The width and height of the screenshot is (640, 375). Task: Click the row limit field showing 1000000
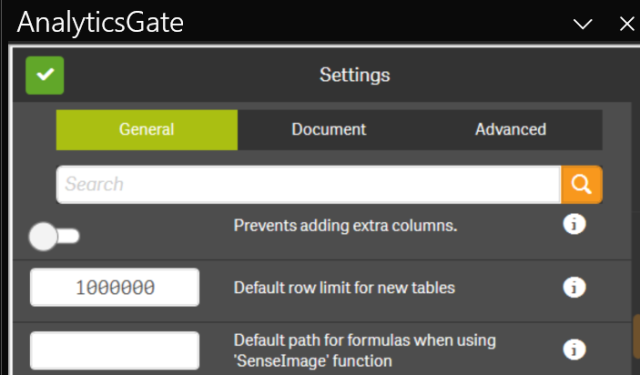(x=115, y=287)
